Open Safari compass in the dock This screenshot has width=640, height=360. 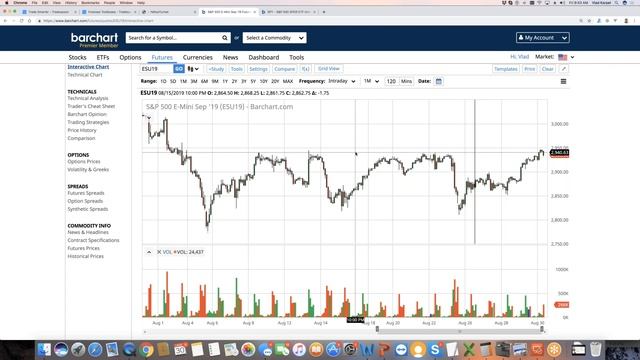coord(95,350)
